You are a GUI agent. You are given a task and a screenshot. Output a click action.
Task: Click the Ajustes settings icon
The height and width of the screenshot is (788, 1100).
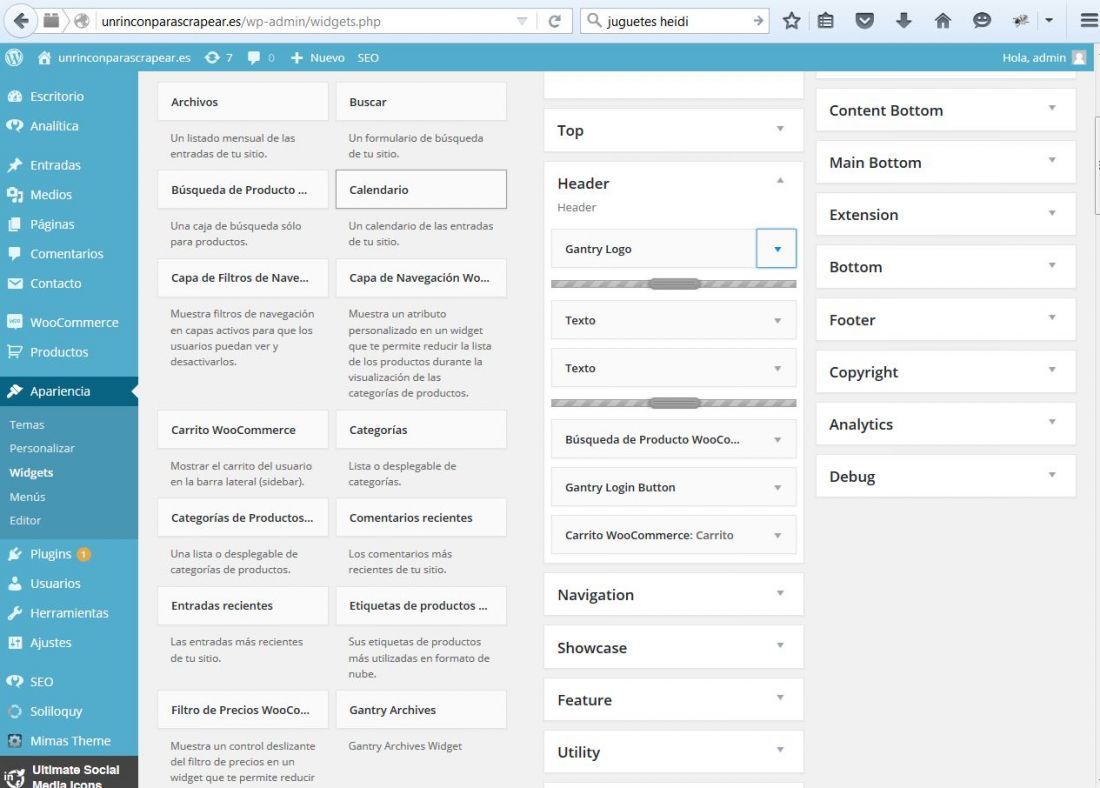15,643
